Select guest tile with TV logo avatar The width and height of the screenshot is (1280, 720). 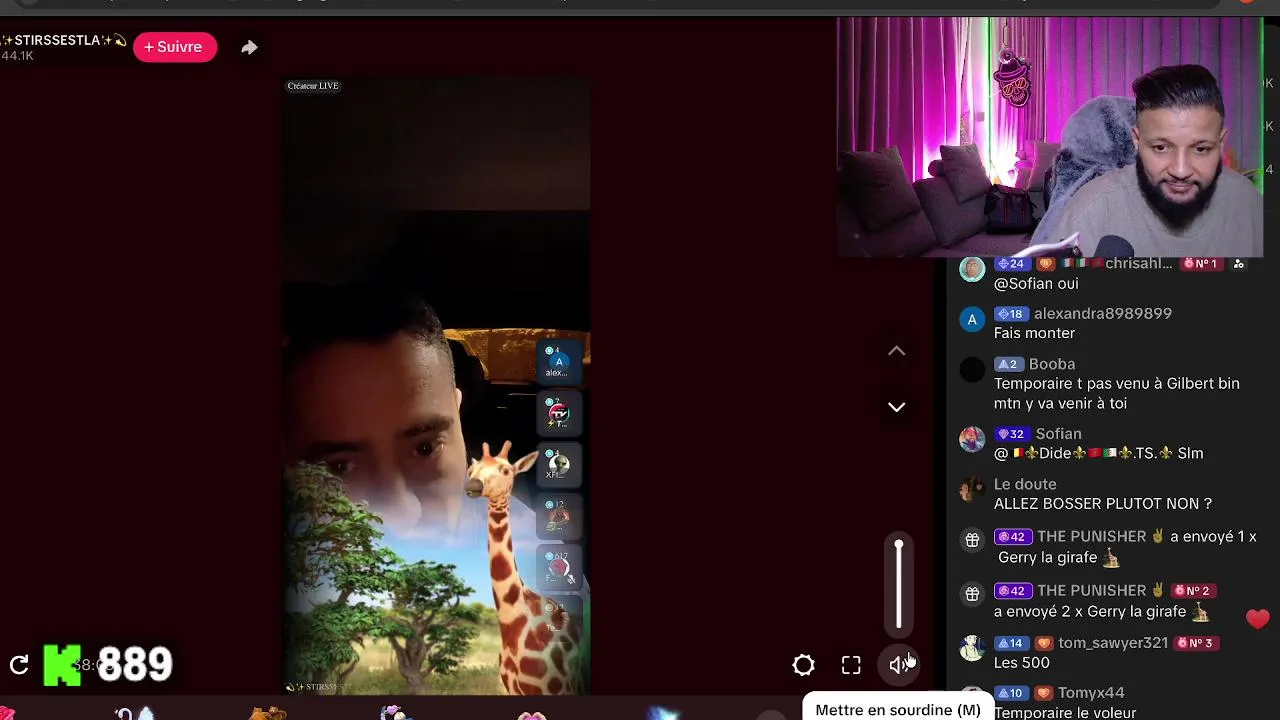(558, 412)
